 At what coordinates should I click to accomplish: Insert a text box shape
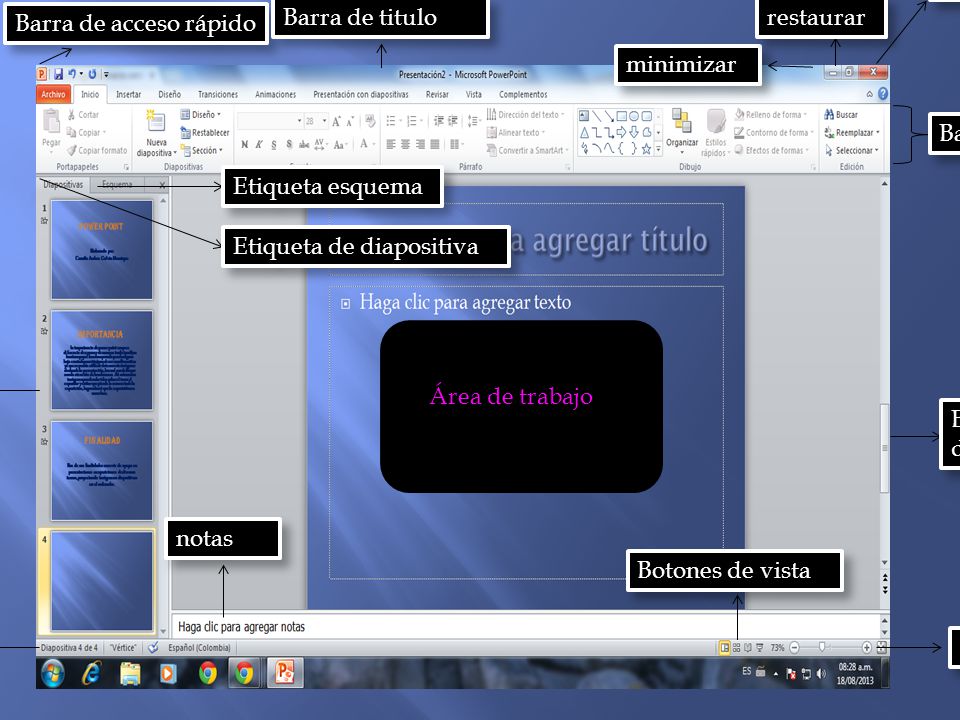tap(584, 116)
